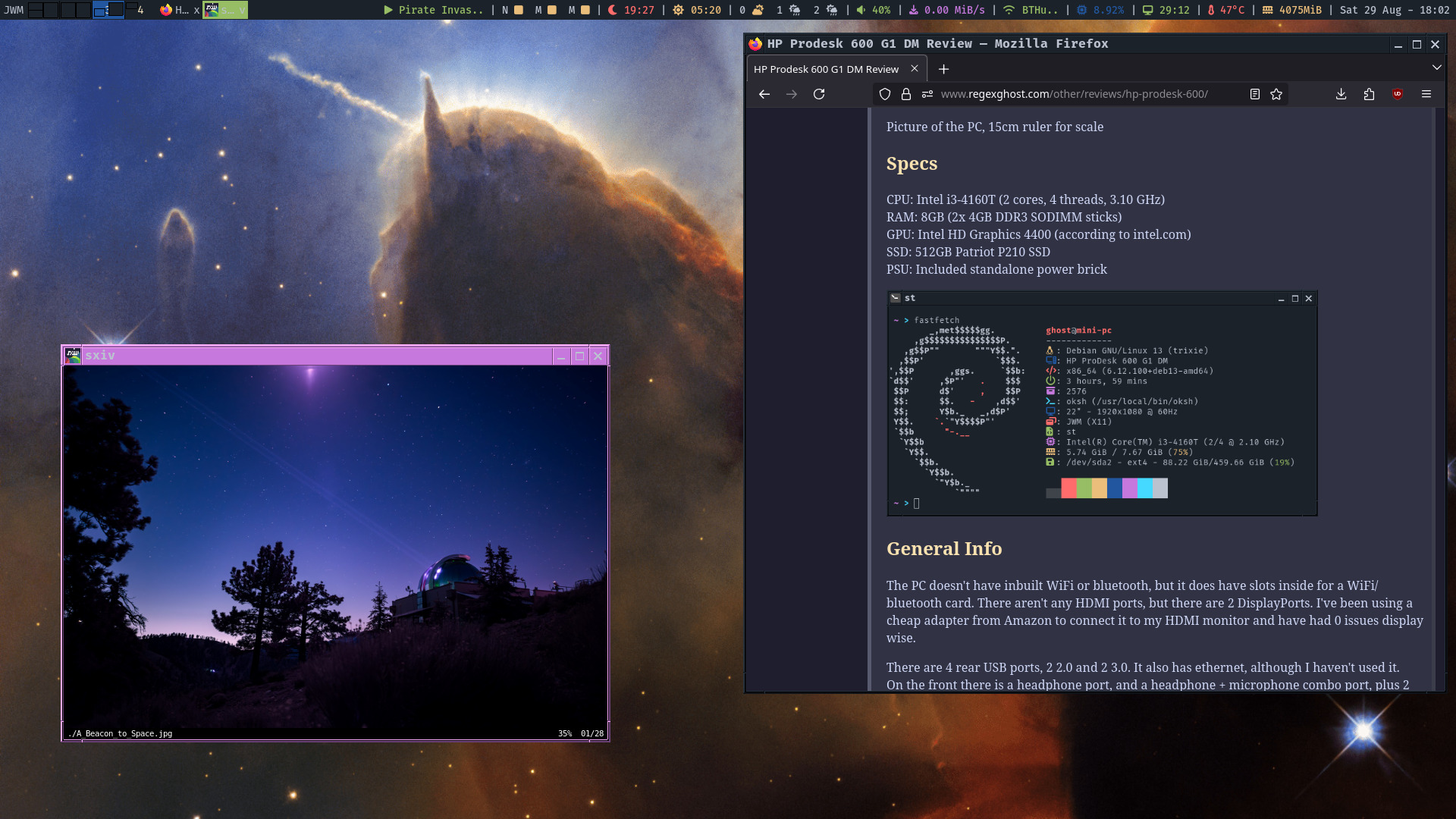
Task: Close the sxiv window
Action: click(598, 356)
